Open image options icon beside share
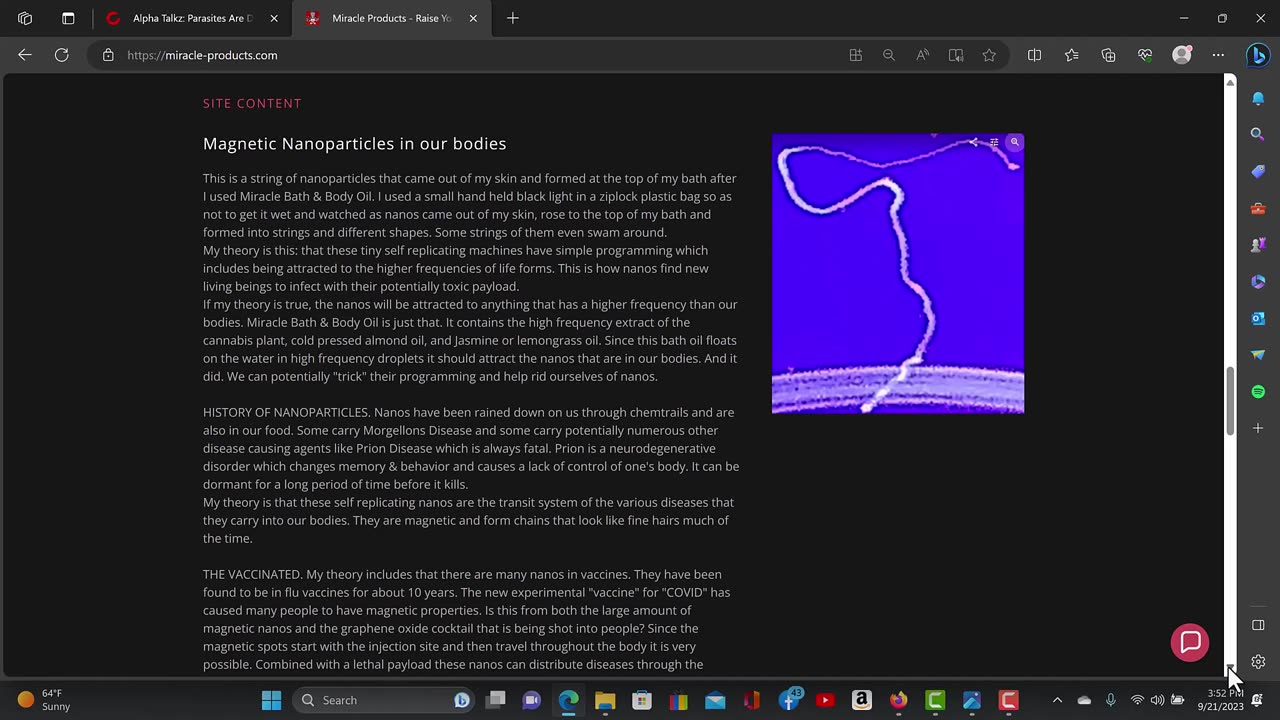This screenshot has height=720, width=1280. tap(994, 143)
